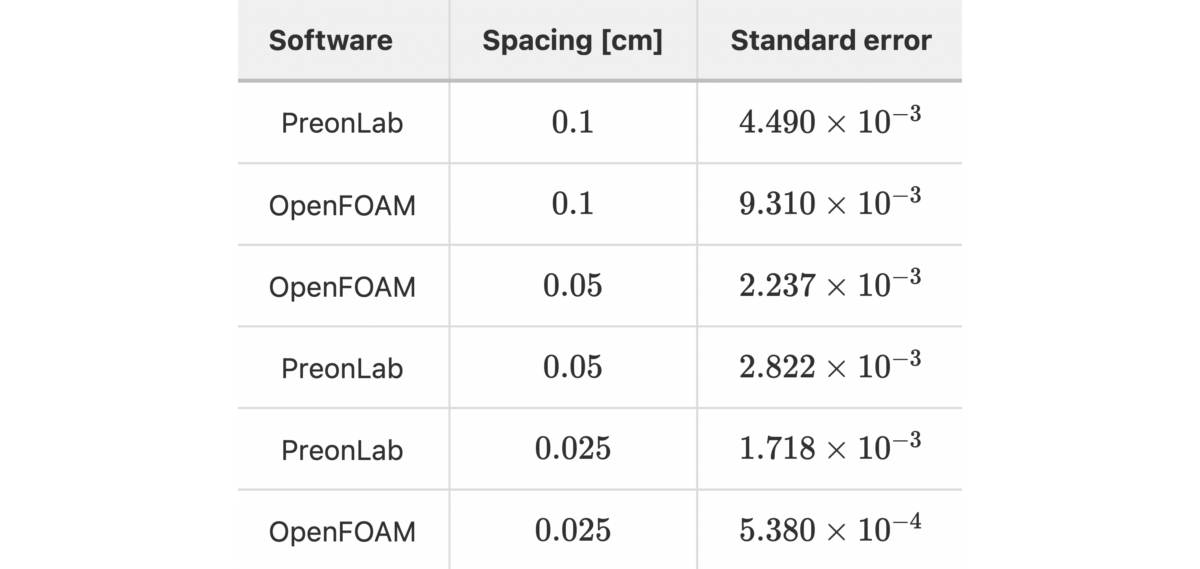Click the 4.490 × 10⁻³ standard error value
Screen dimensions: 1200x569
pos(830,120)
